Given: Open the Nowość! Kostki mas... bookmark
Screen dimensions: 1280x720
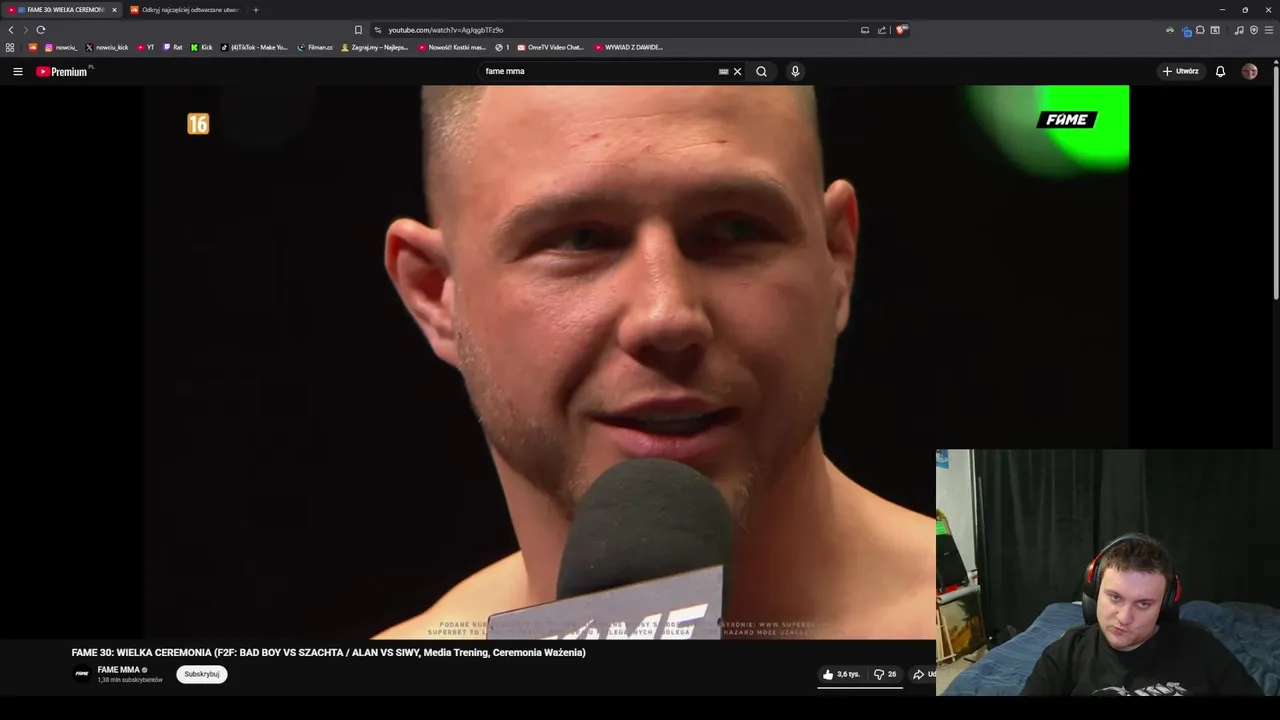Looking at the screenshot, I should click(x=452, y=47).
